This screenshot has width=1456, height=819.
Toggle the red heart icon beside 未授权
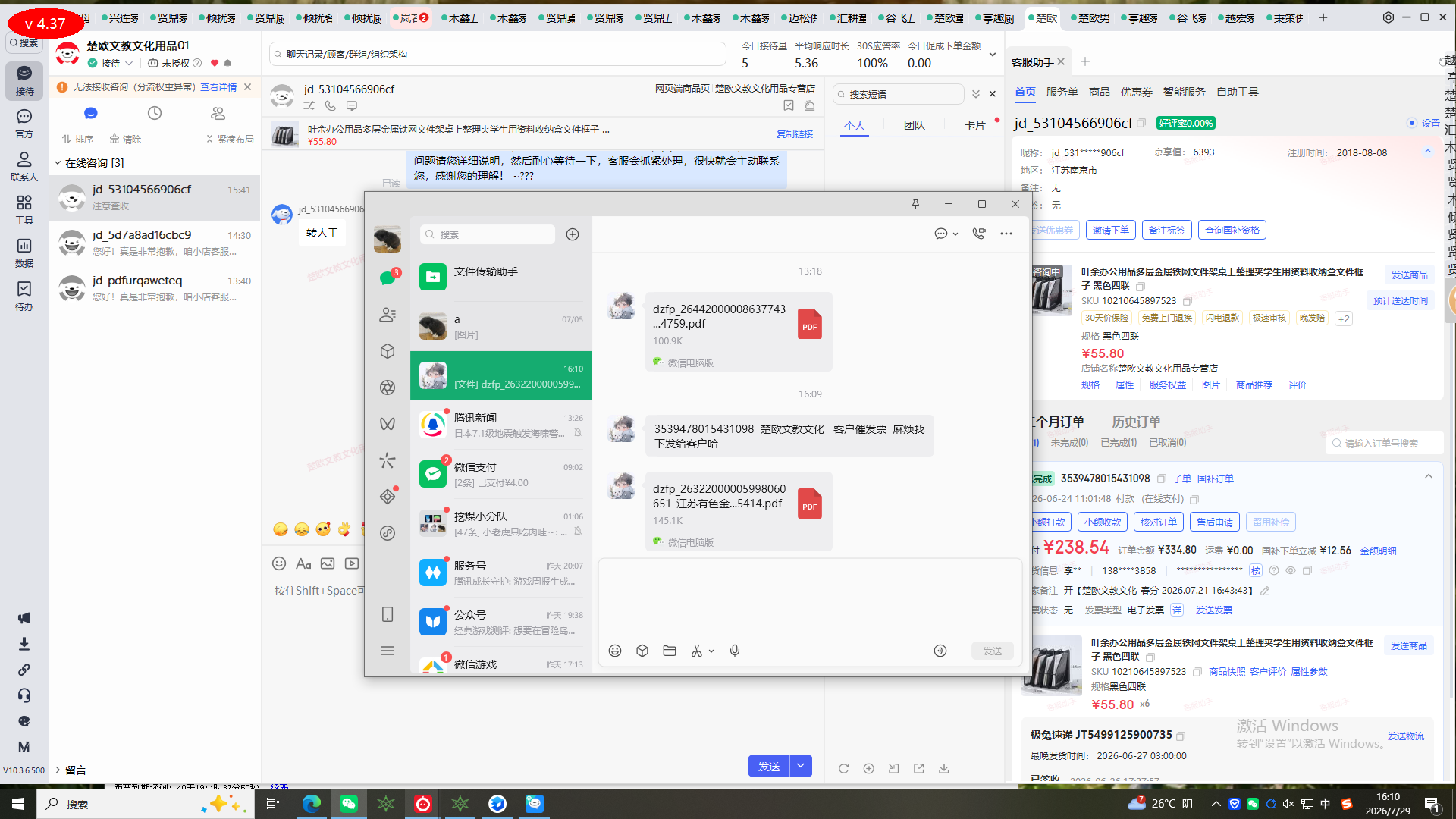click(x=215, y=64)
